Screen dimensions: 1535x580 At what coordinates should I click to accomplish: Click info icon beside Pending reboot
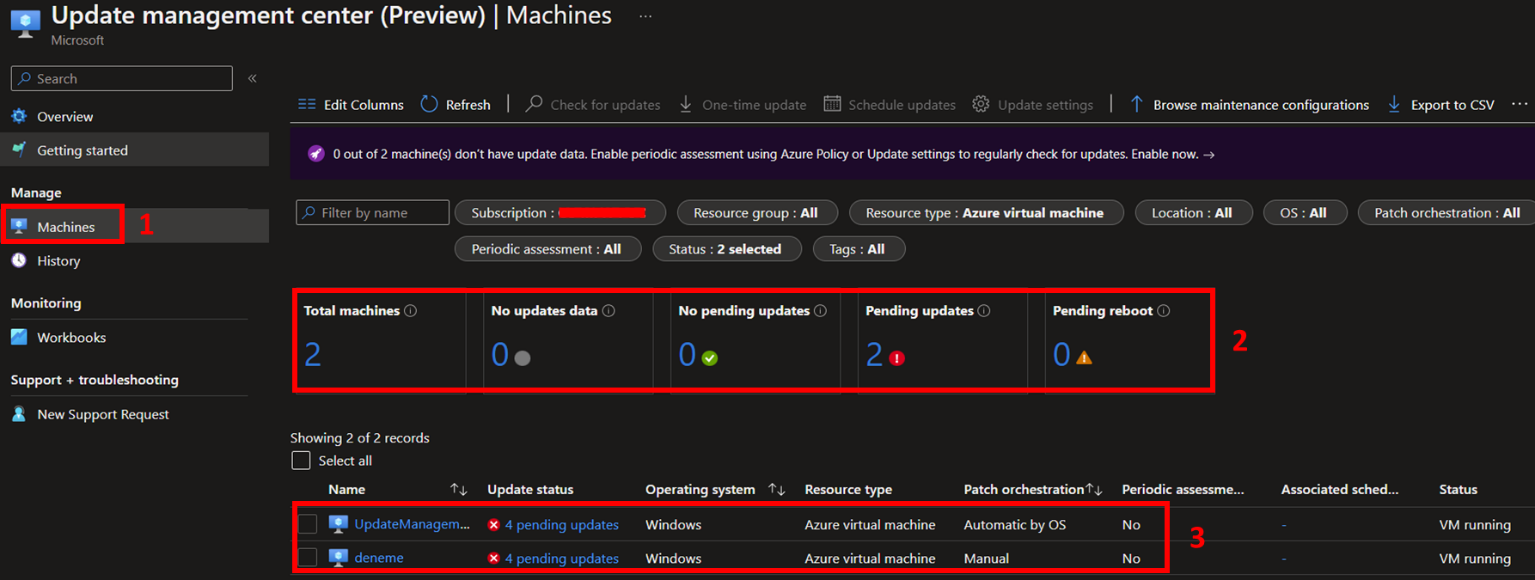(x=1163, y=311)
